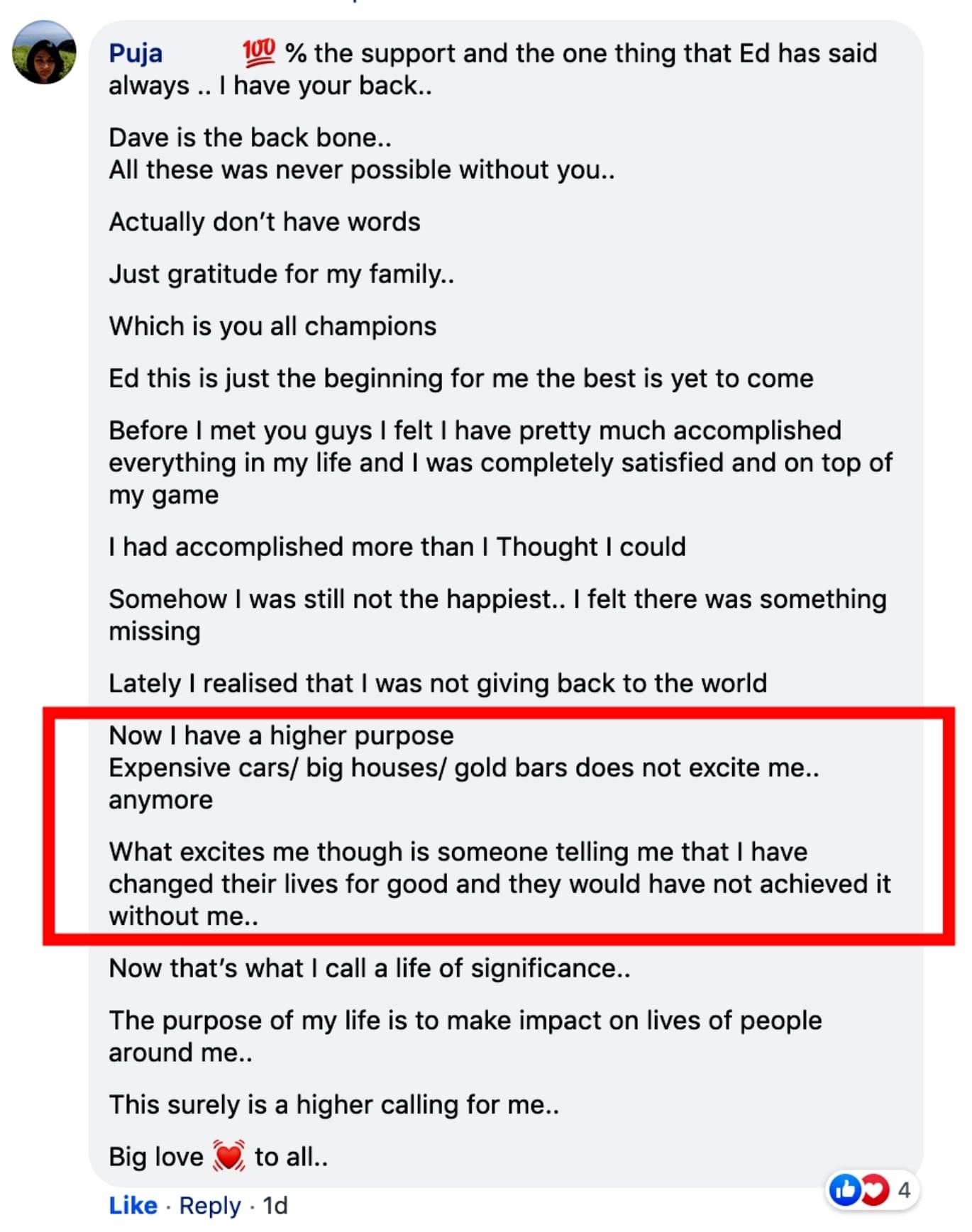
Task: Click the blue thumbs-up reaction icon
Action: pyautogui.click(x=844, y=1189)
